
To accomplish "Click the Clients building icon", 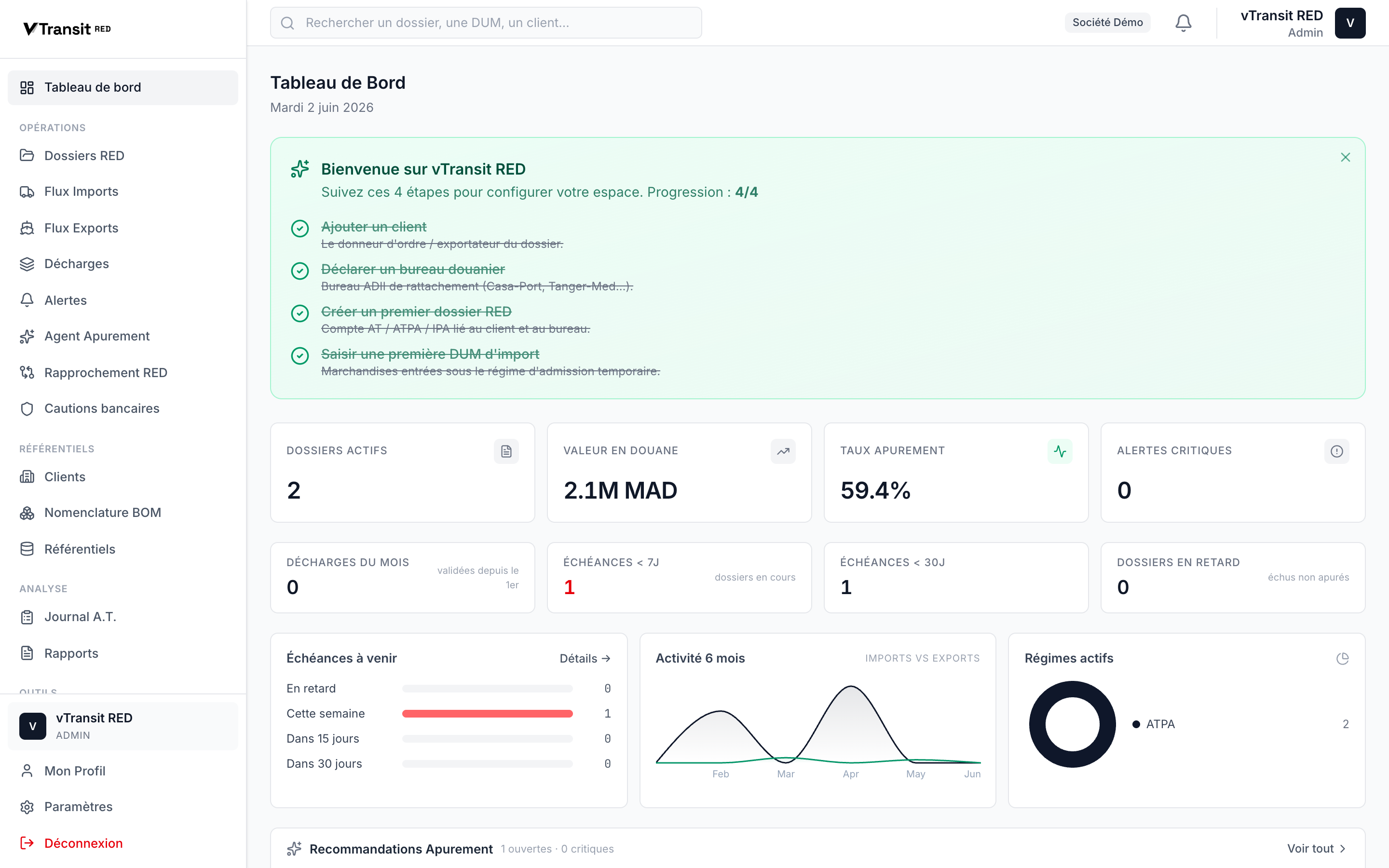I will coord(27,477).
